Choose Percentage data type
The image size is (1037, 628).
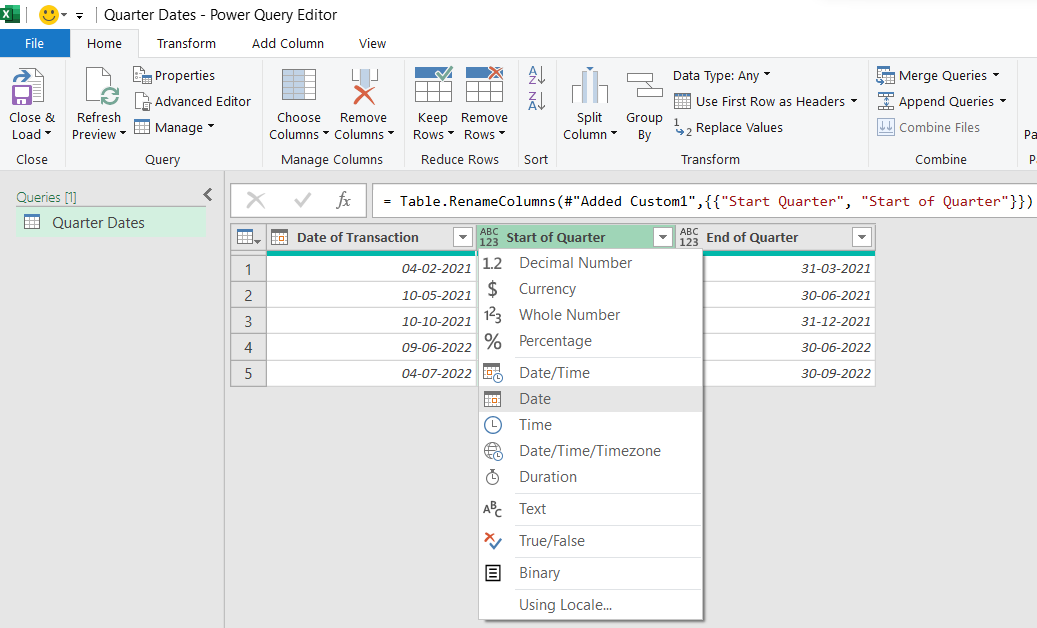(590, 341)
